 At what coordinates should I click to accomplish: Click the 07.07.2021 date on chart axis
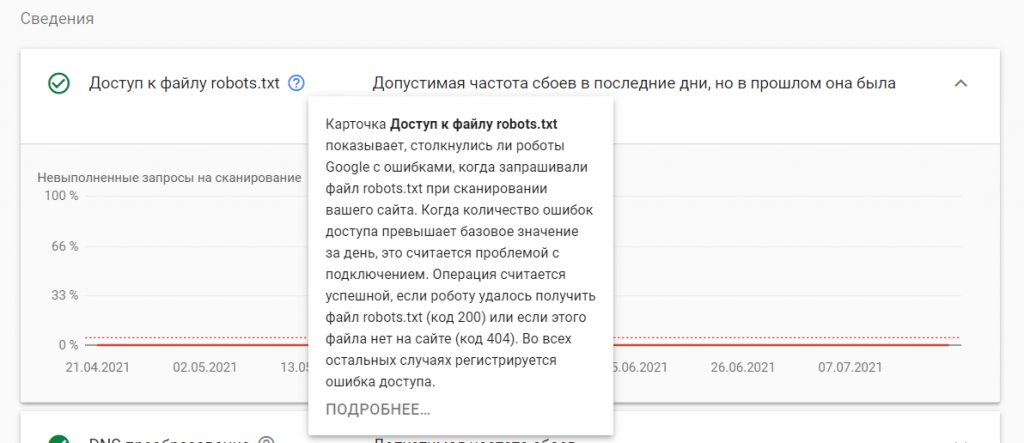tap(849, 367)
